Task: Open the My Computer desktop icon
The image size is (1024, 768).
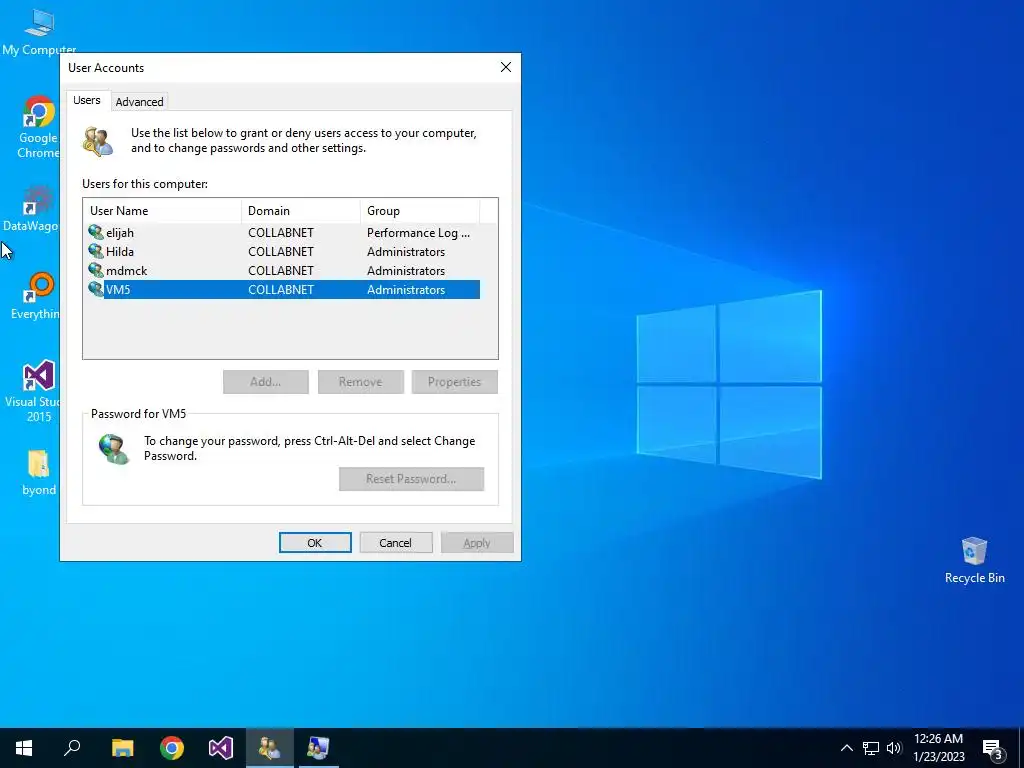Action: tap(39, 32)
